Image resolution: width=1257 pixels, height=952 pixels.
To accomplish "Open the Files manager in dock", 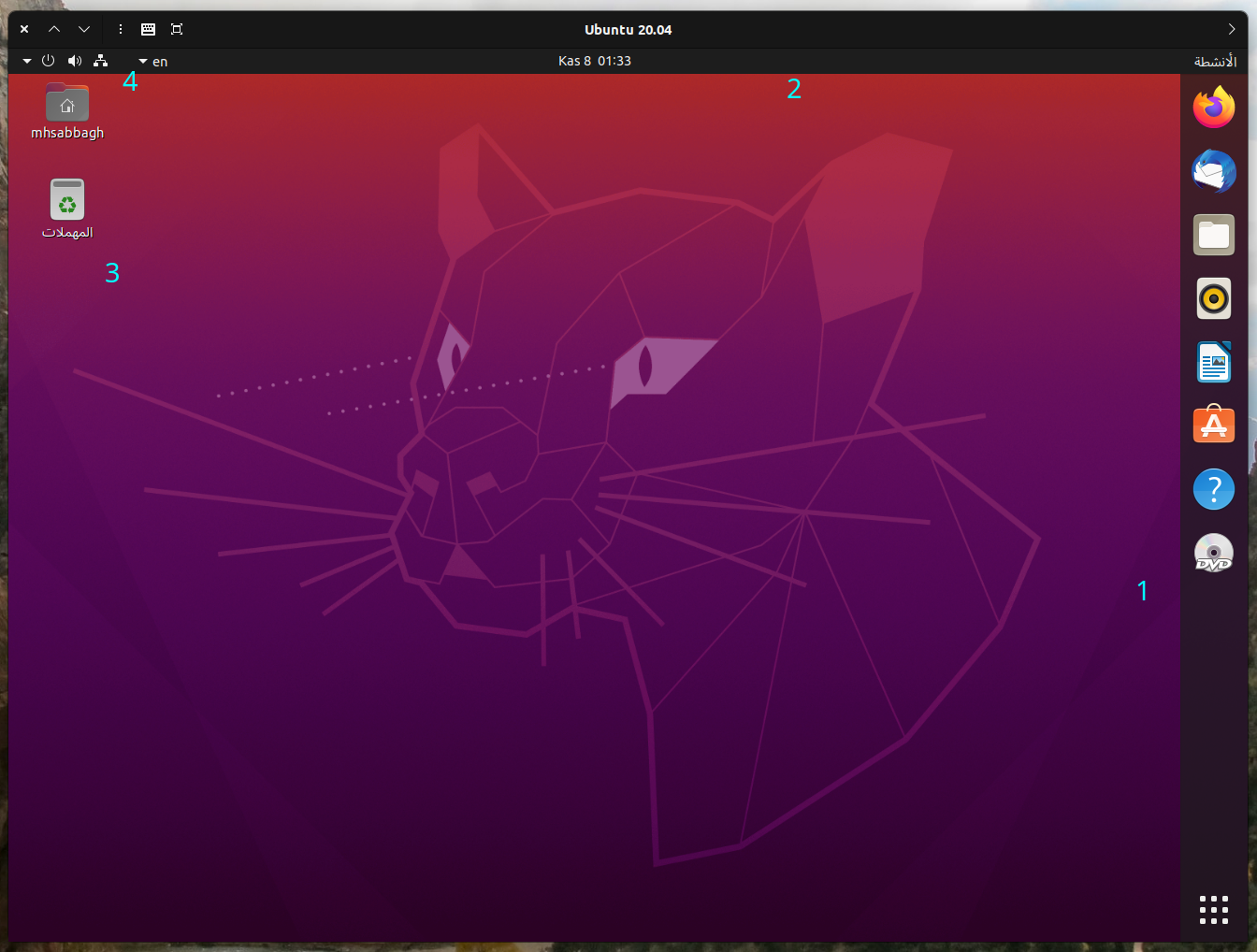I will tap(1213, 235).
